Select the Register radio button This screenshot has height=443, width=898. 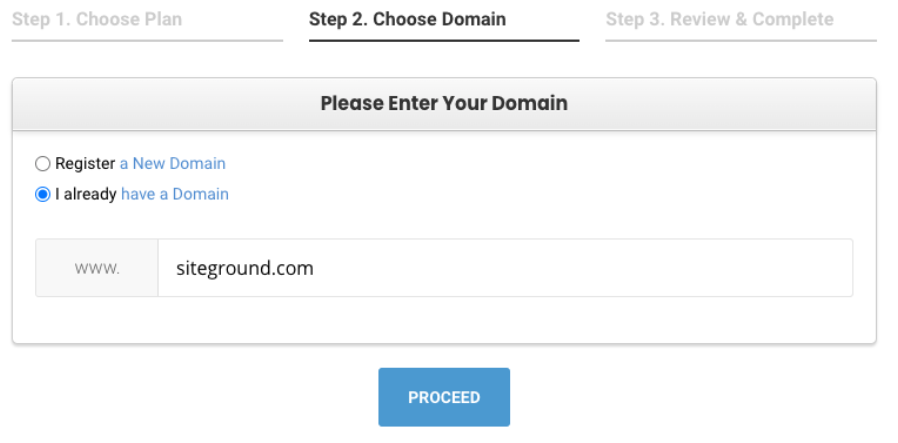(42, 164)
